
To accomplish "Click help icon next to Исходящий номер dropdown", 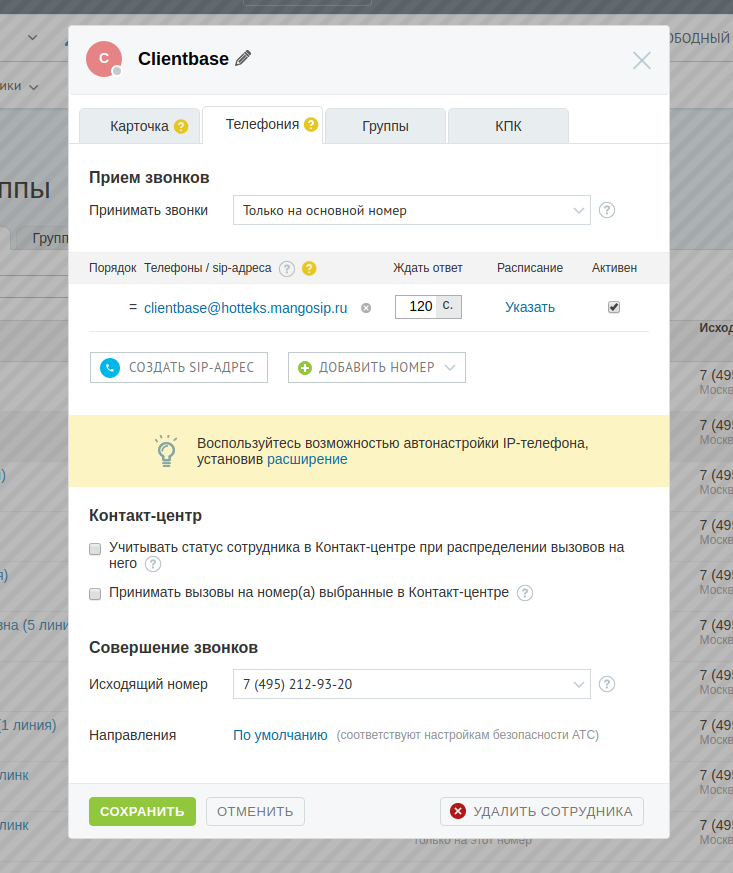I will 606,684.
